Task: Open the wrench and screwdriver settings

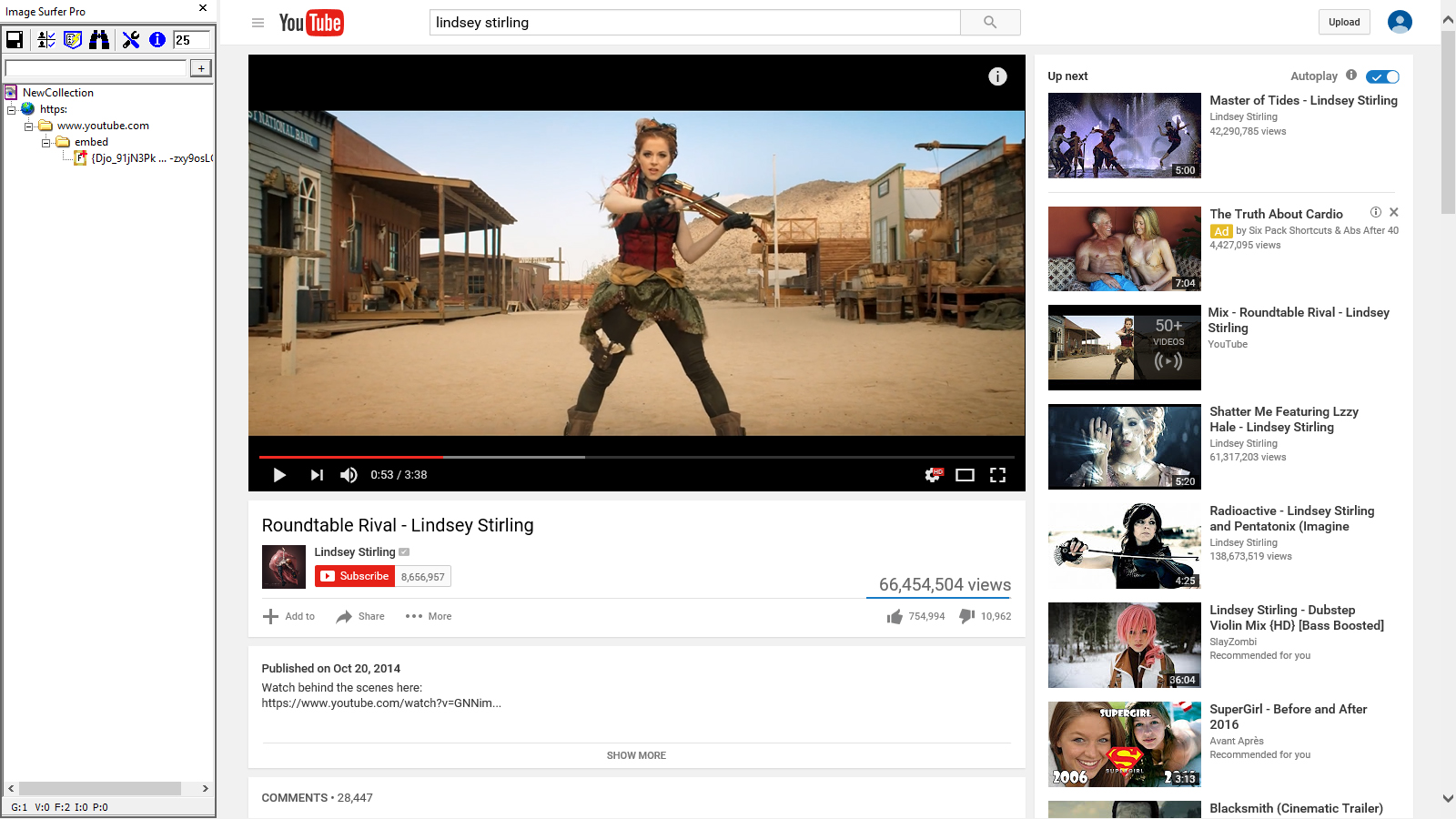Action: pyautogui.click(x=131, y=39)
